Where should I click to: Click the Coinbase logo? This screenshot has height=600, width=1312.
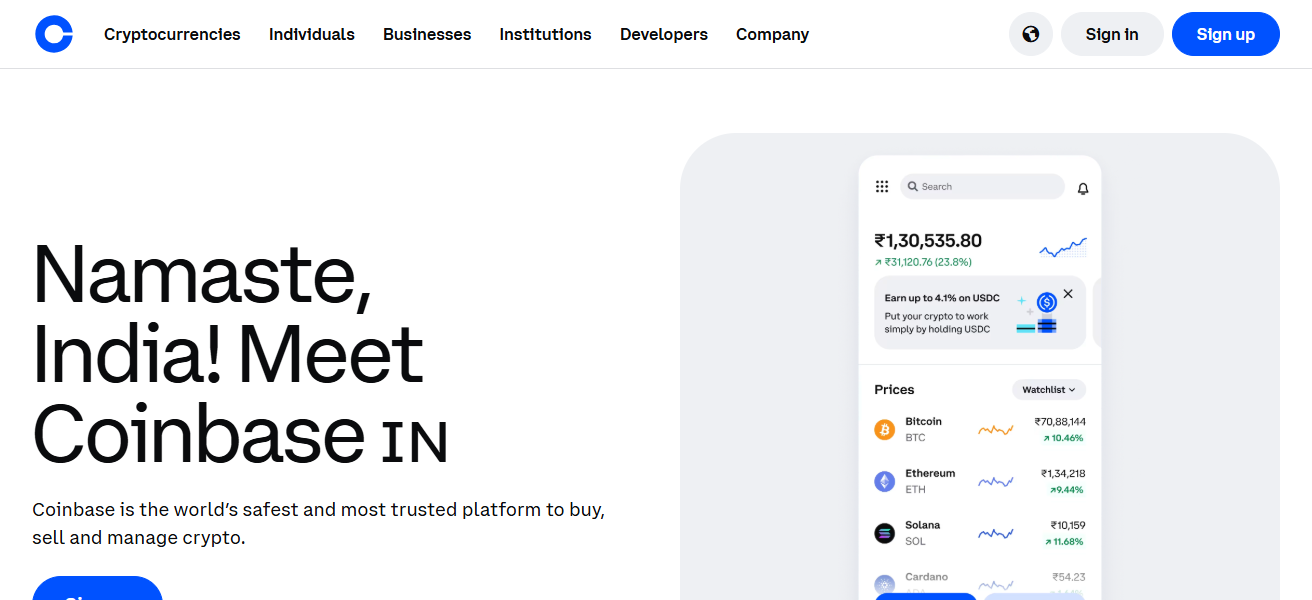click(x=54, y=33)
